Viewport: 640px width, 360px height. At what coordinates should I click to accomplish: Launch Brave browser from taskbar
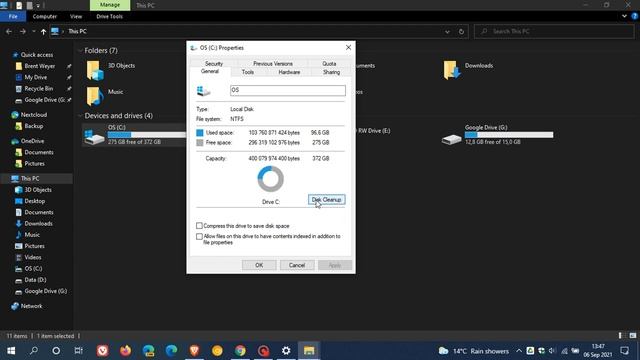[x=194, y=350]
